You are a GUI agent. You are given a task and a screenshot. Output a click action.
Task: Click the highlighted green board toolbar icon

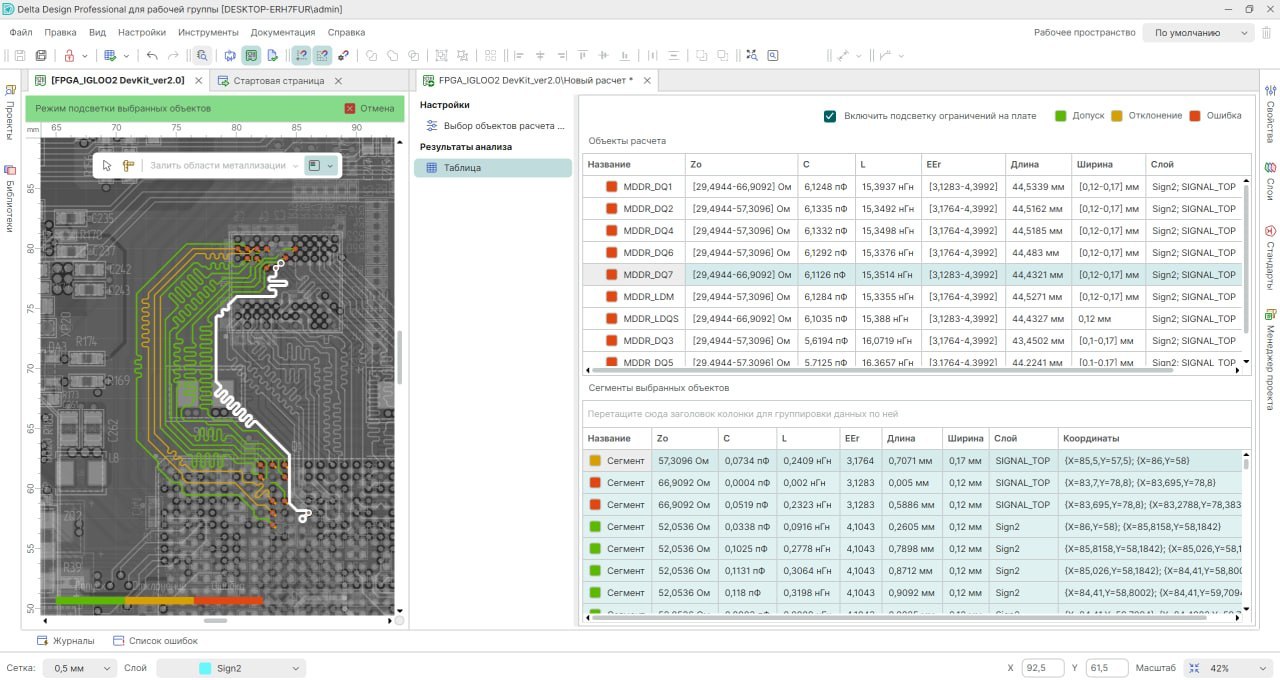251,56
